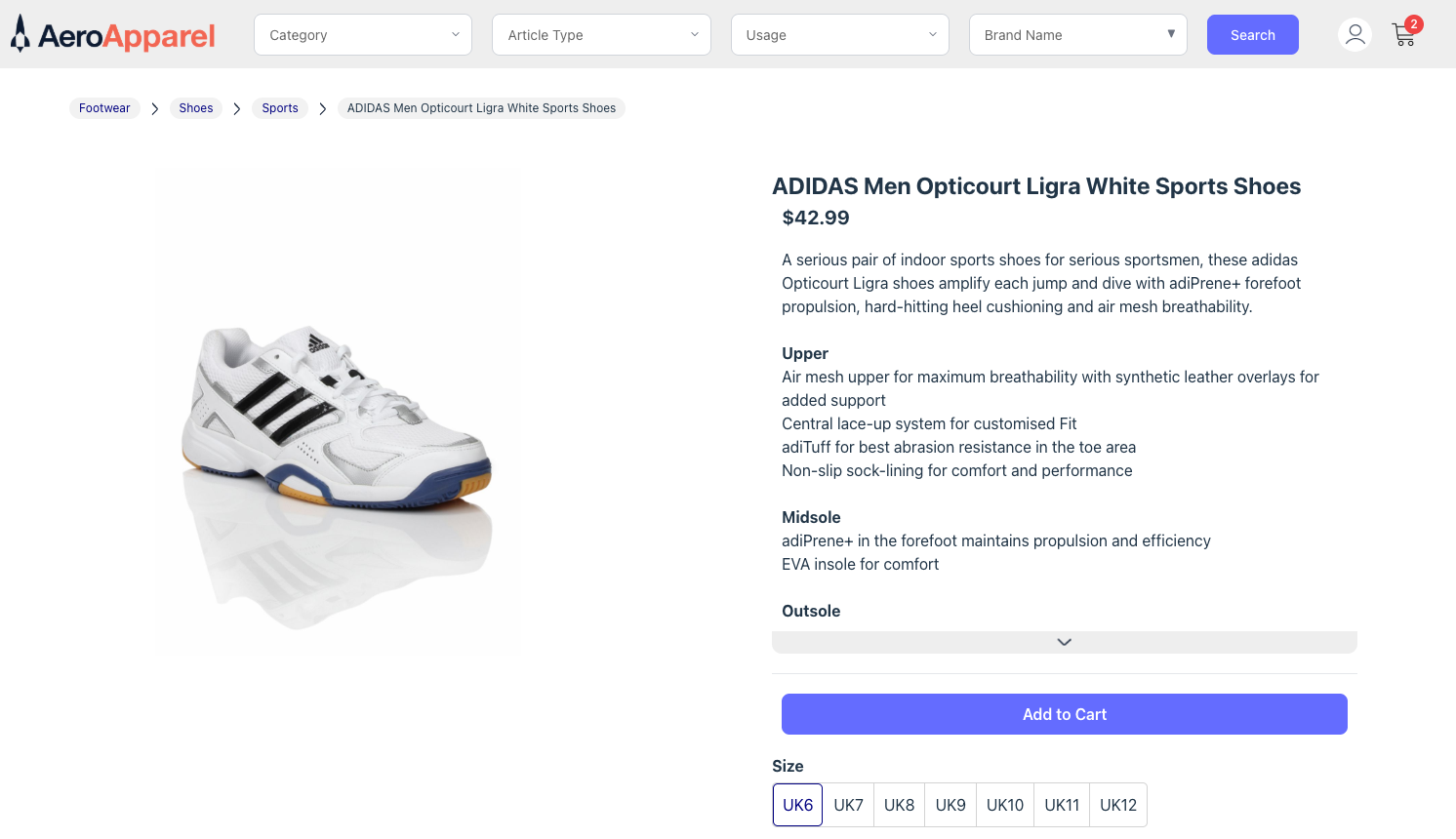Image resolution: width=1456 pixels, height=839 pixels.
Task: Navigate to Shoes via breadcrumb
Action: [195, 107]
